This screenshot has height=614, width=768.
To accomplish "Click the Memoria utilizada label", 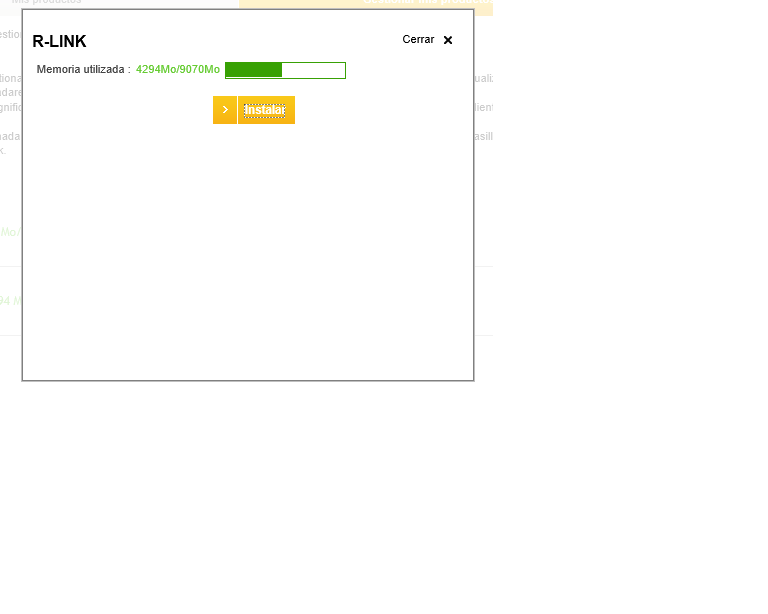I will point(83,70).
